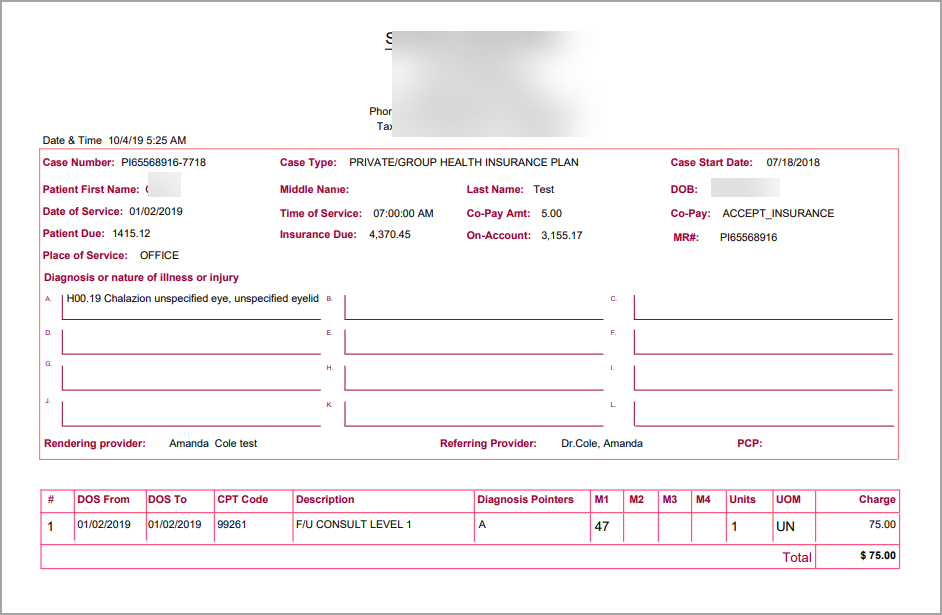The image size is (942, 615).
Task: Click Place of Service value OFFICE
Action: pyautogui.click(x=159, y=255)
